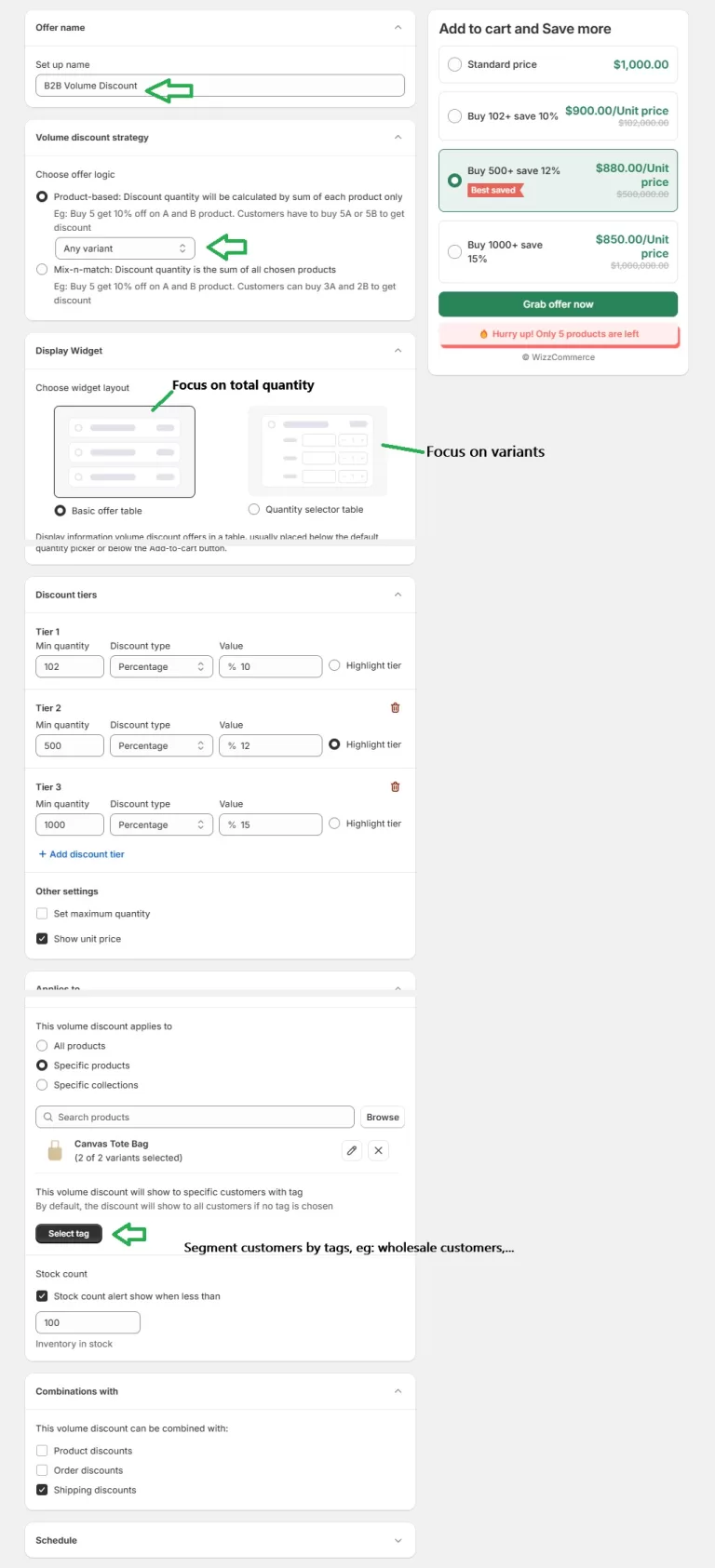This screenshot has width=715, height=1568.
Task: Check the Set maximum quantity checkbox
Action: coord(42,914)
